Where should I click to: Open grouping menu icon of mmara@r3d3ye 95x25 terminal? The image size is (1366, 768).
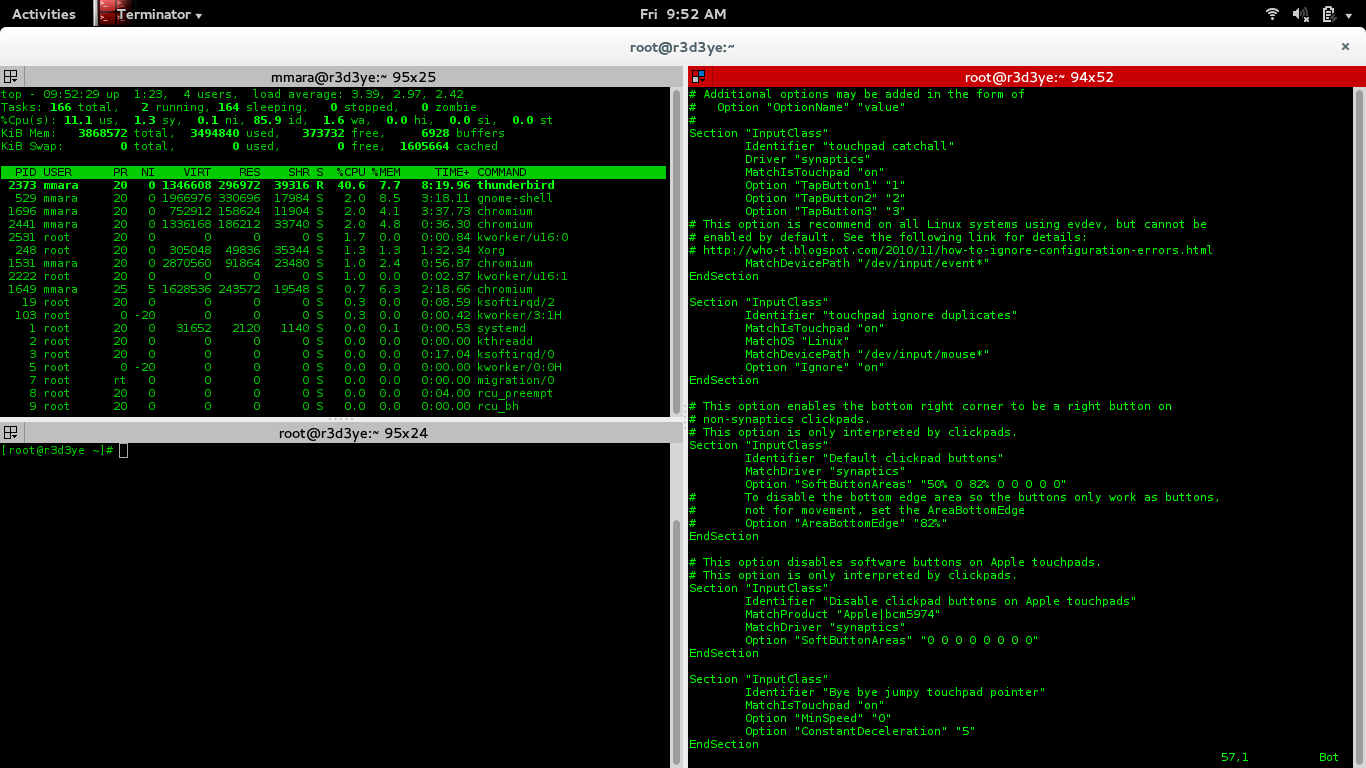pyautogui.click(x=11, y=77)
